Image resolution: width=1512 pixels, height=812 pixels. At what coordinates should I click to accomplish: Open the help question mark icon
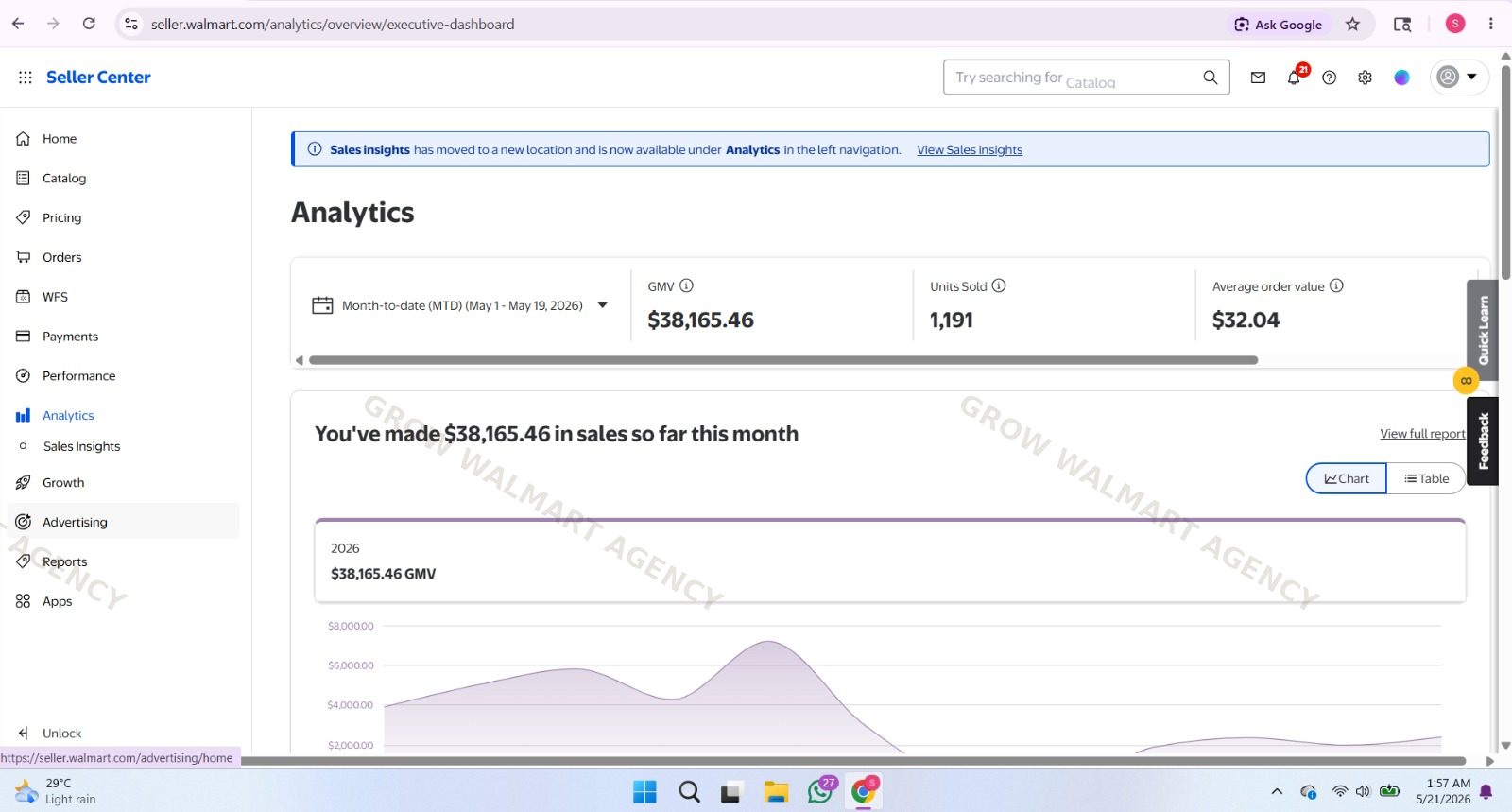pyautogui.click(x=1330, y=78)
